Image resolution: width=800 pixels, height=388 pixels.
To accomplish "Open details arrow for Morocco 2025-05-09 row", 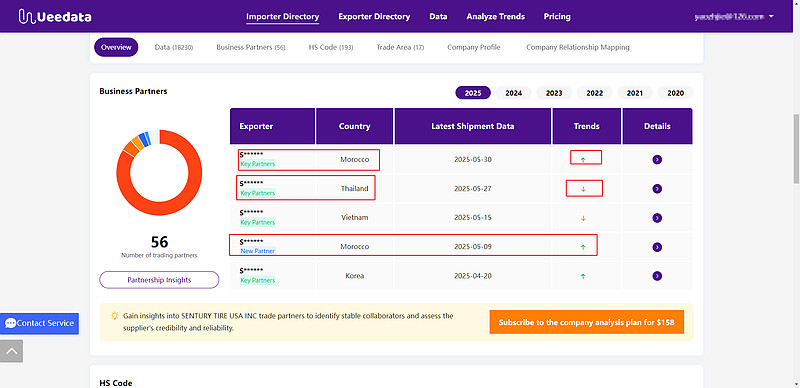I will point(657,247).
